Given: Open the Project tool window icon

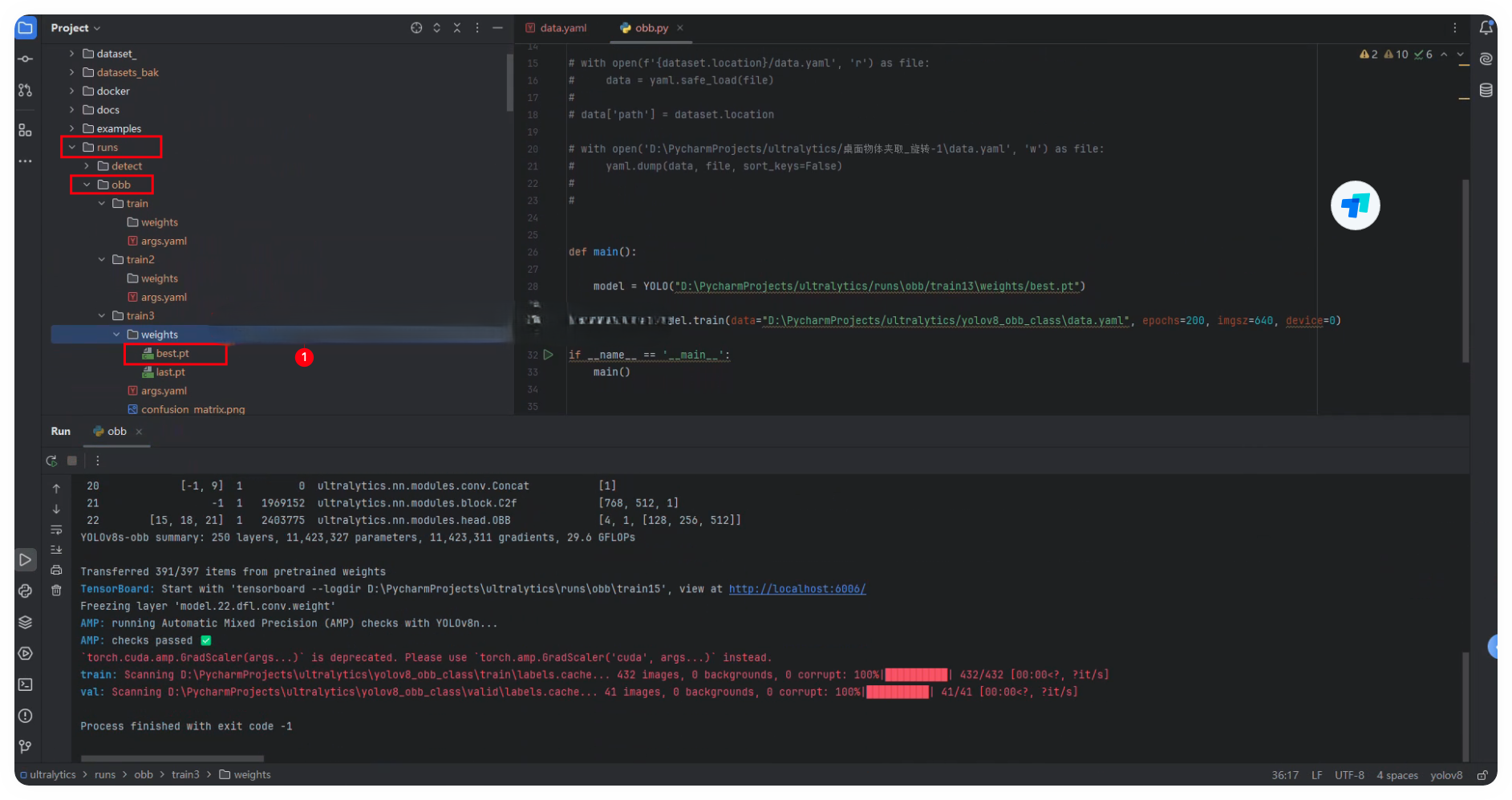Looking at the screenshot, I should click(x=26, y=28).
